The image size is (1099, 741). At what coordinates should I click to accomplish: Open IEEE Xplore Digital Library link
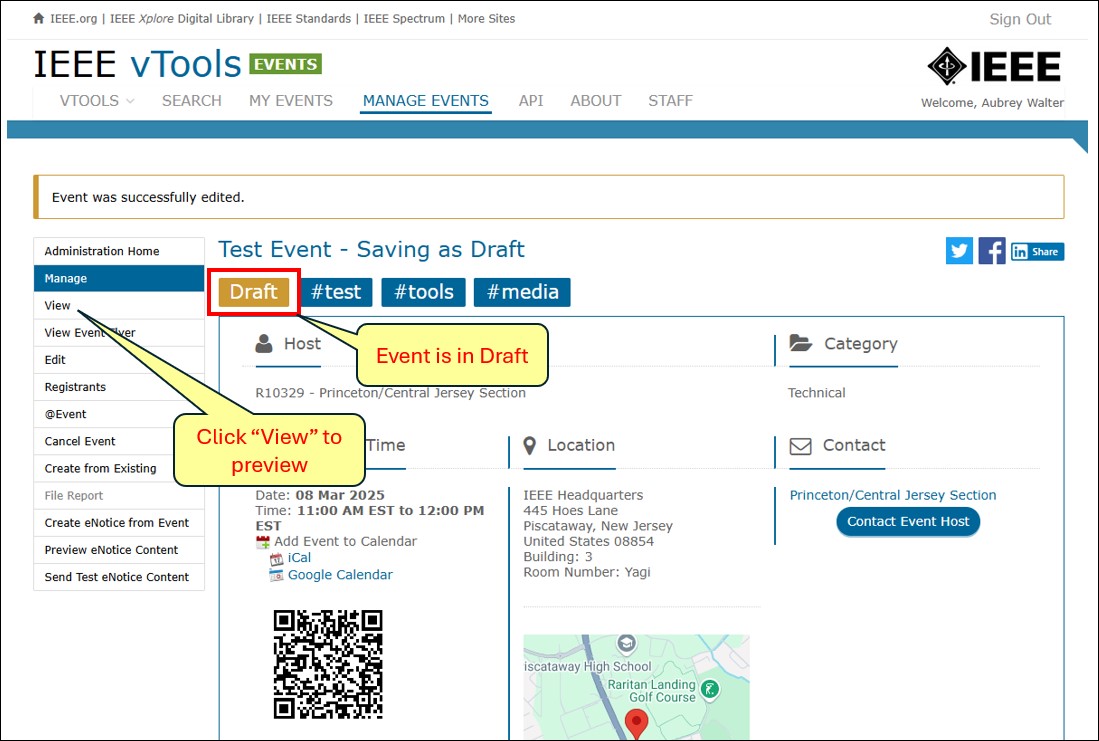tap(182, 19)
